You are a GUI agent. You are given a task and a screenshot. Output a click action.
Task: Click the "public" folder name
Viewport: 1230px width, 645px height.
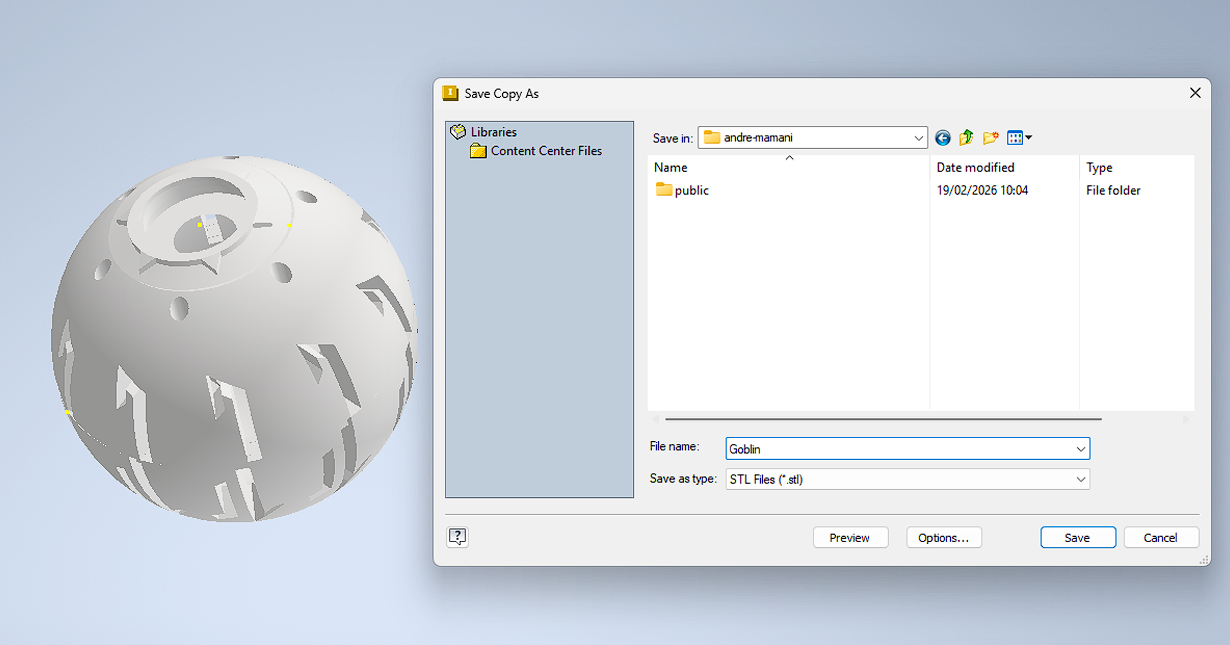[692, 190]
